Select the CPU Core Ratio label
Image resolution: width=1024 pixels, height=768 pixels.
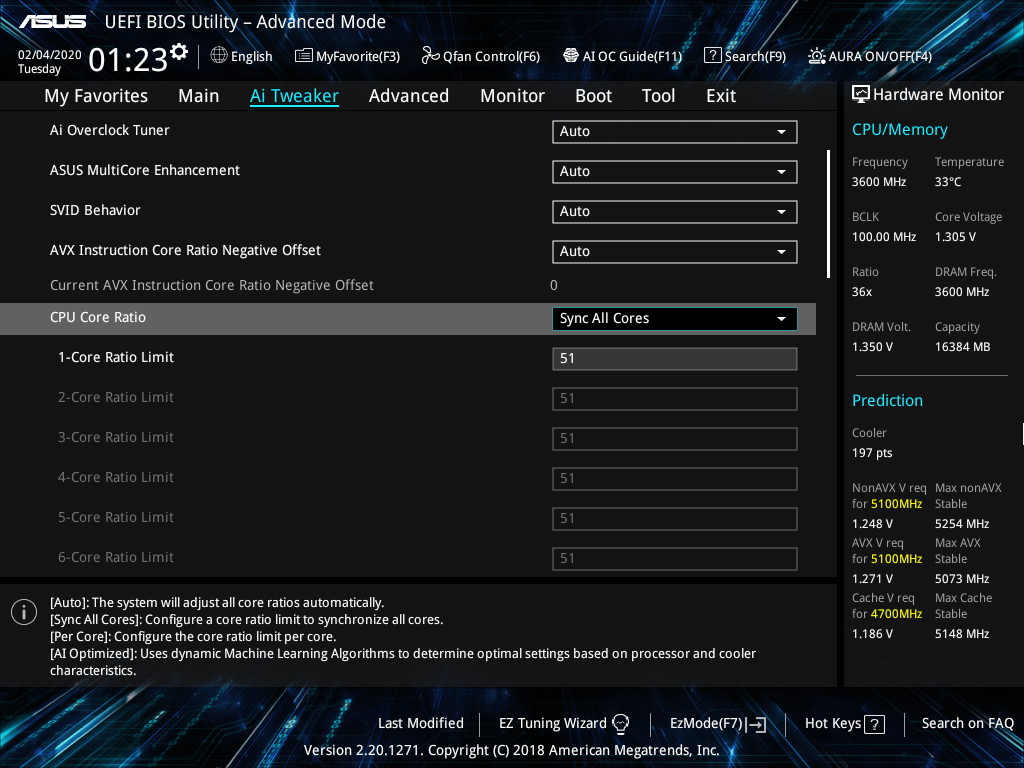(98, 317)
